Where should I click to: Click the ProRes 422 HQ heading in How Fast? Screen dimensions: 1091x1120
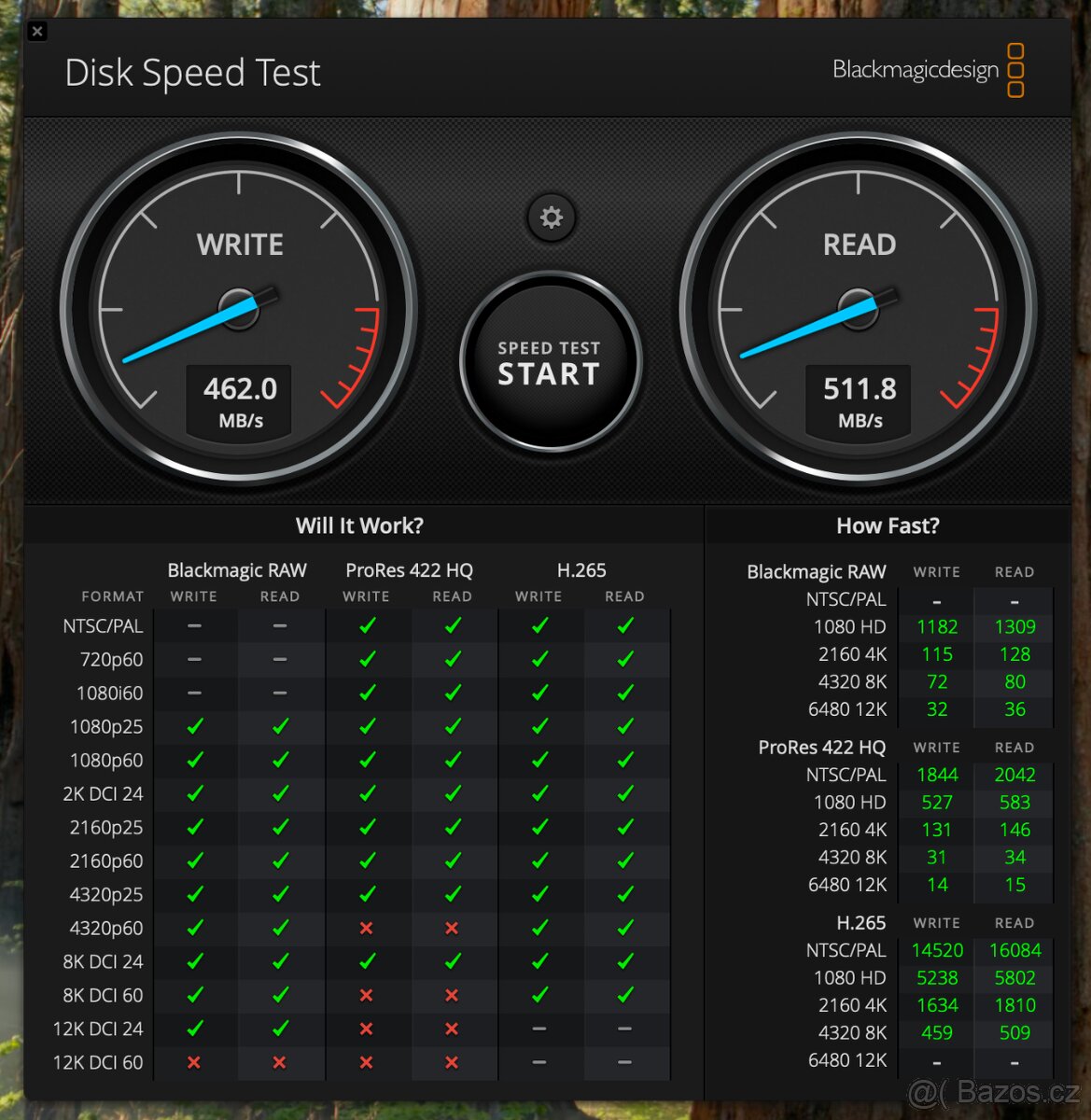click(x=821, y=748)
